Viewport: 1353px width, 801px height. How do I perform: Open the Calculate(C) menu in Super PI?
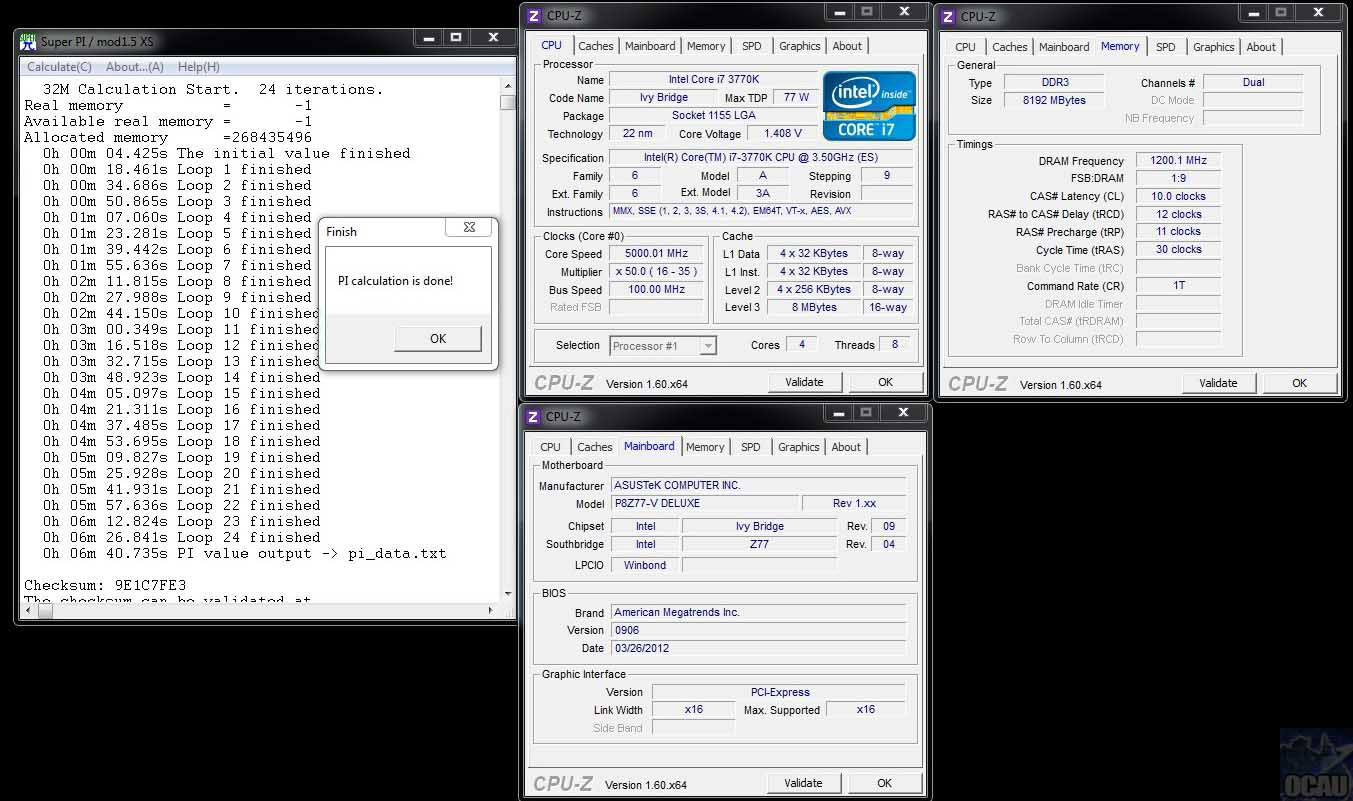(59, 67)
